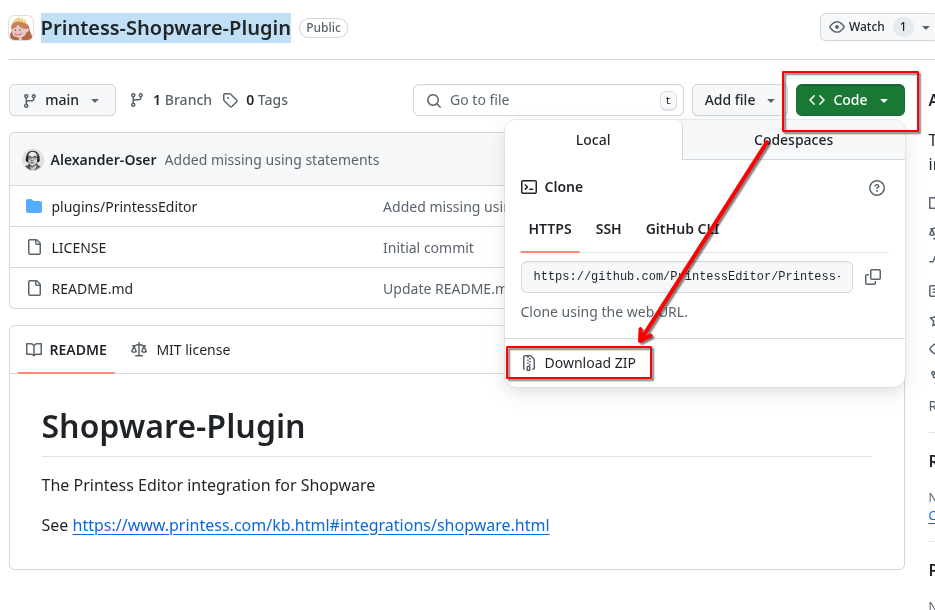935x610 pixels.
Task: Select the HTTPS clone tab
Action: 550,230
